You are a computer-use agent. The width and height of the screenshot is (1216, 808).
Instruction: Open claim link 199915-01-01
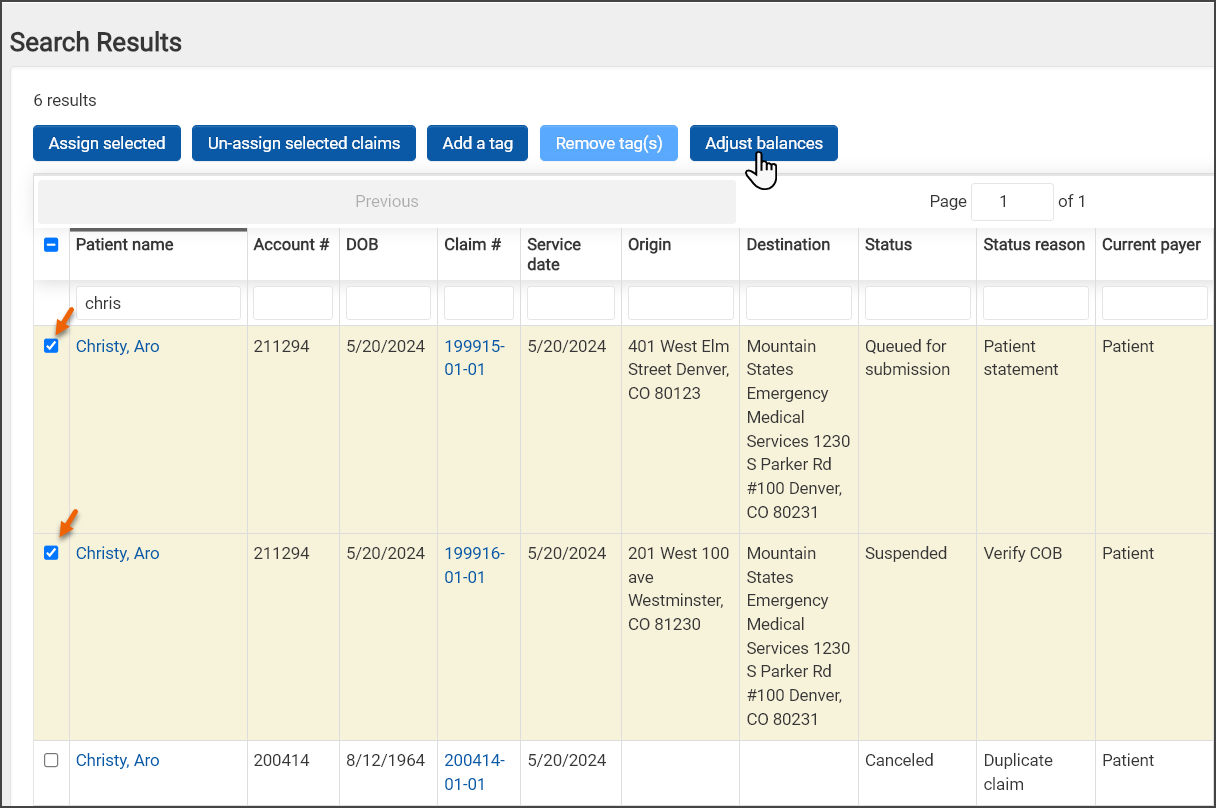(x=475, y=358)
